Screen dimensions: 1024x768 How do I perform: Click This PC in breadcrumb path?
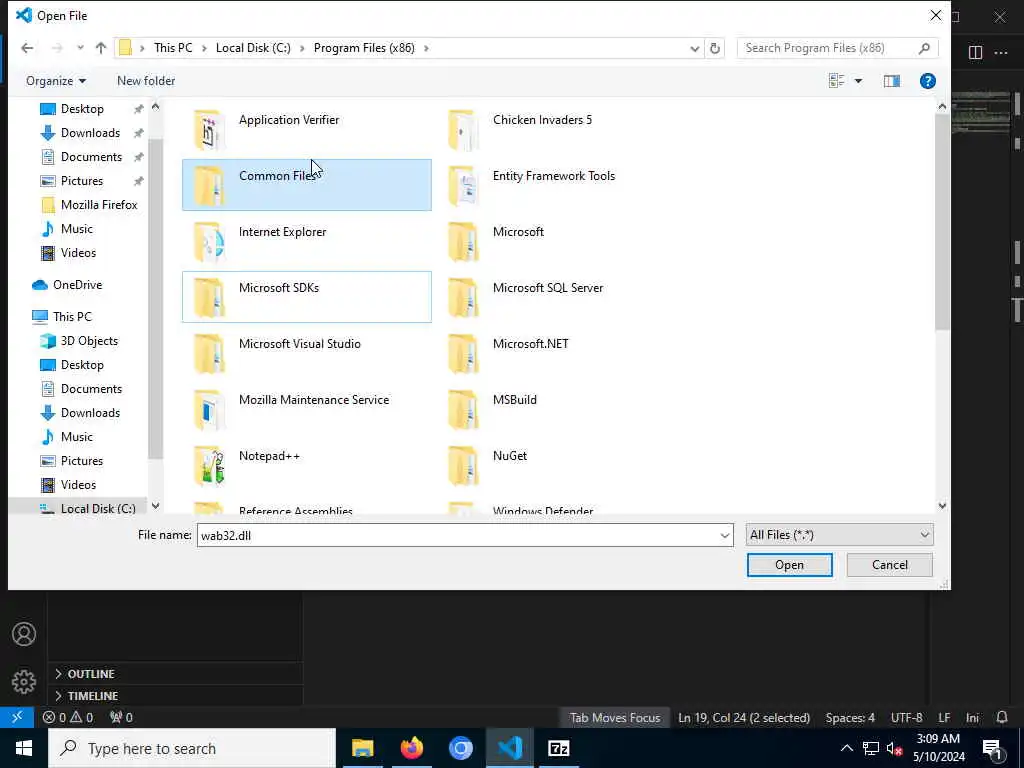(x=173, y=48)
